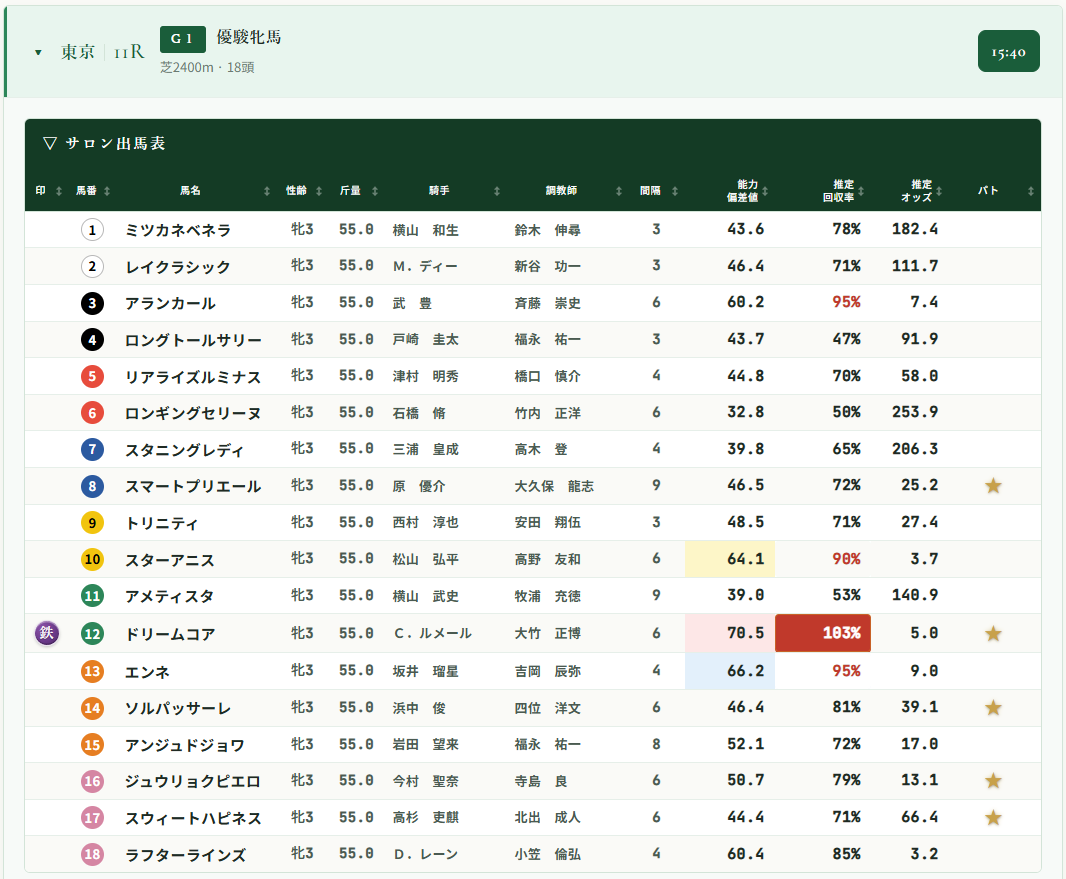Screen dimensions: 1066x879
Task: Open horse name ミツカネベネラ
Action: [x=178, y=230]
